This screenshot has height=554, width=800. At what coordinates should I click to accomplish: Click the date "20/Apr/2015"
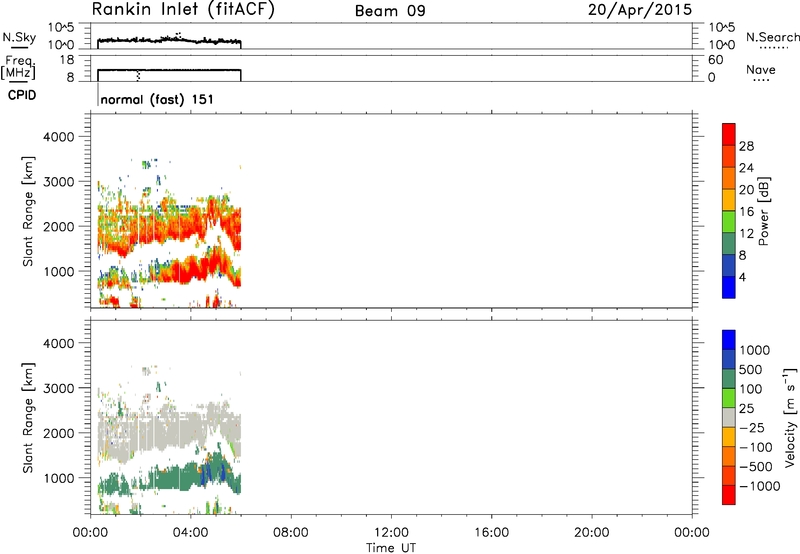point(640,10)
